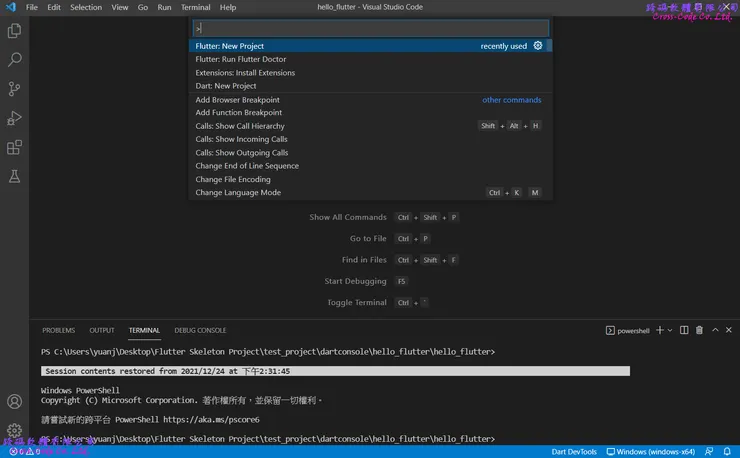Maximize terminal panel with the up chevron
Screen dimensions: 740x458
click(714, 330)
